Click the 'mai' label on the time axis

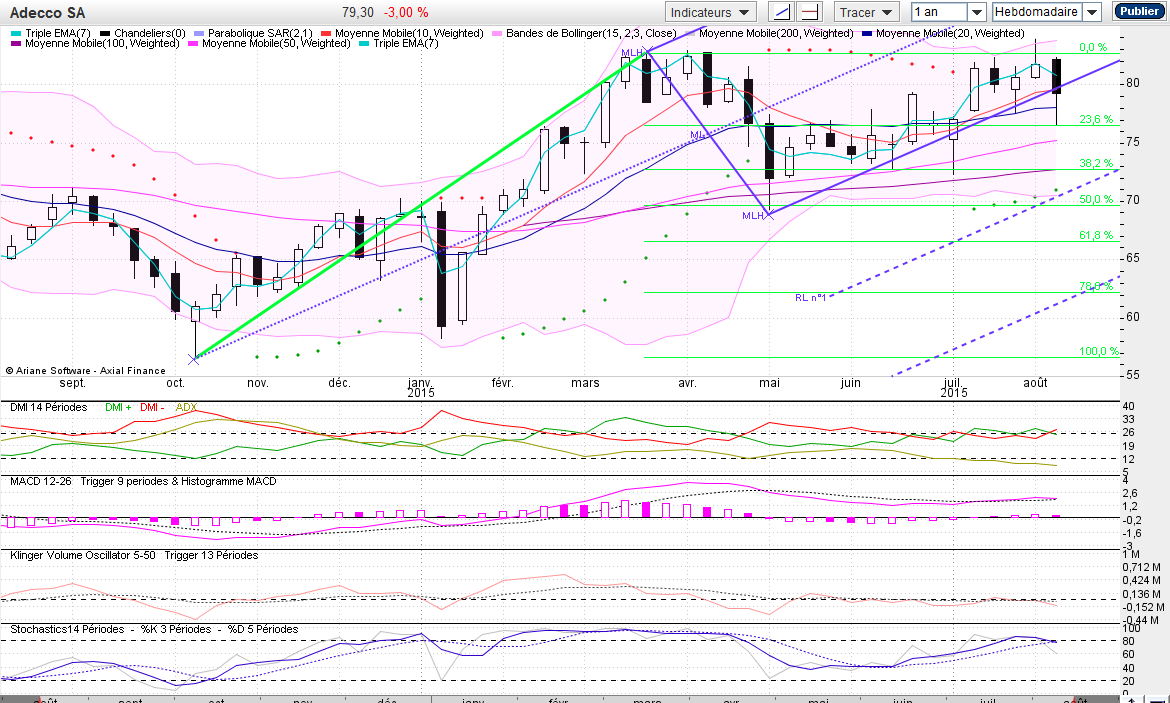769,383
